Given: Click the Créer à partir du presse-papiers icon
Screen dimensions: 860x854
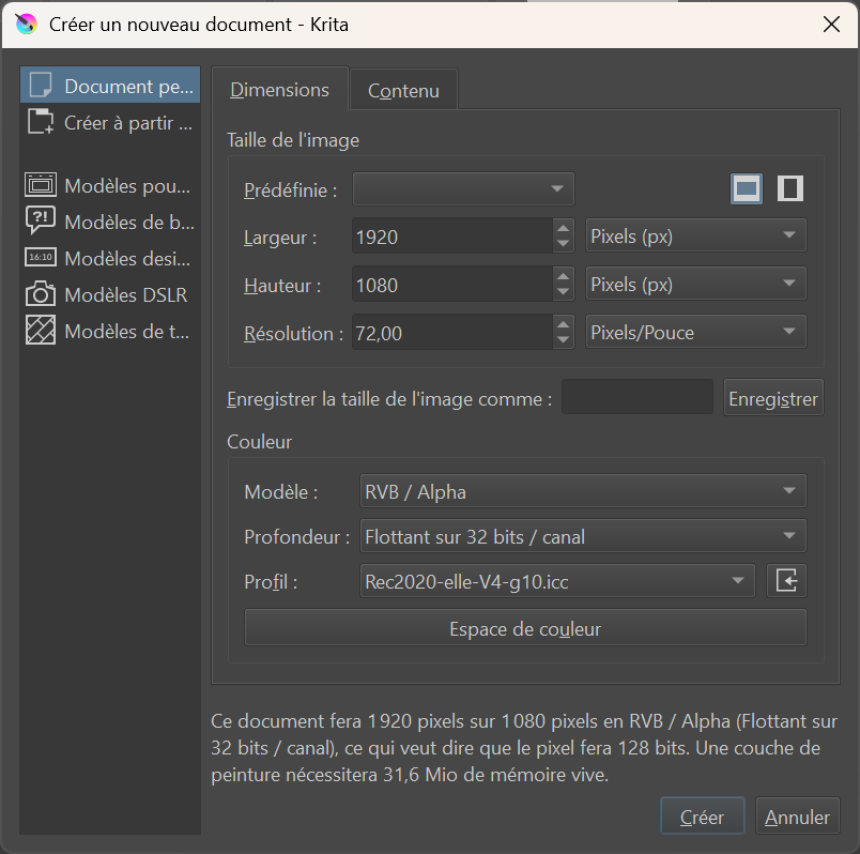Looking at the screenshot, I should pyautogui.click(x=40, y=123).
